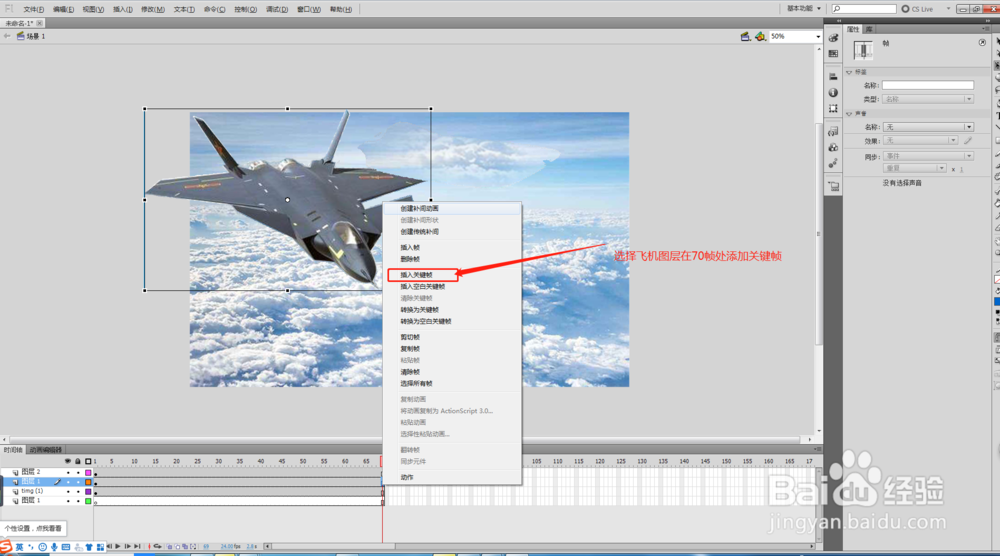Choose 创建传统补间 in the context menu
This screenshot has width=1000, height=556.
(419, 231)
